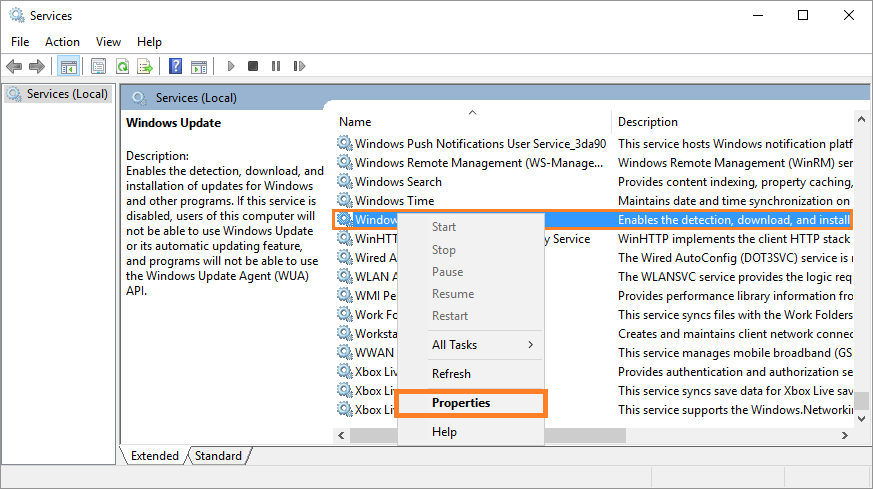Click 'The WLANSVC service provides' description
This screenshot has width=873, height=489.
(735, 276)
